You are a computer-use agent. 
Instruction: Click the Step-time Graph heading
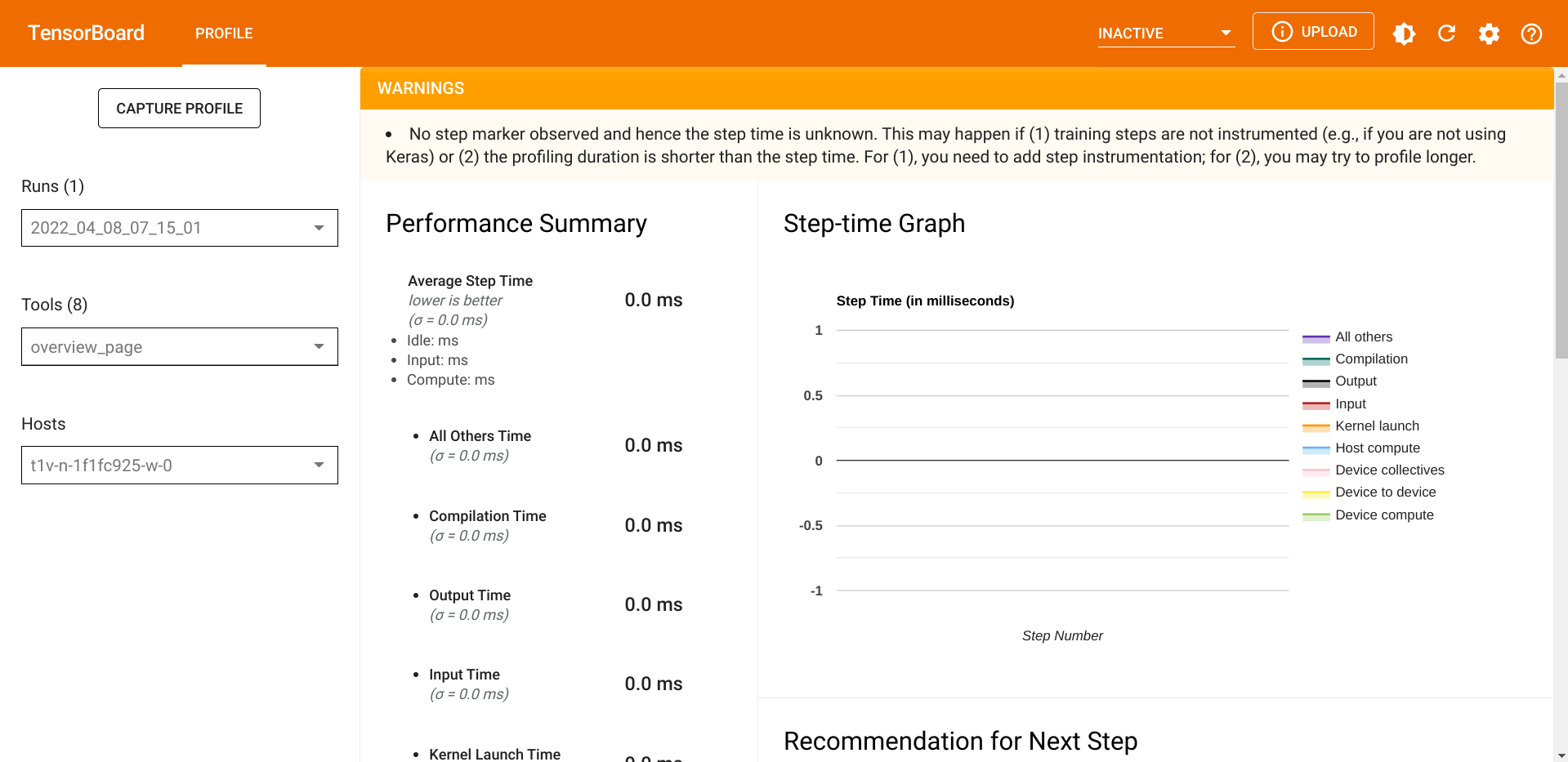[874, 224]
